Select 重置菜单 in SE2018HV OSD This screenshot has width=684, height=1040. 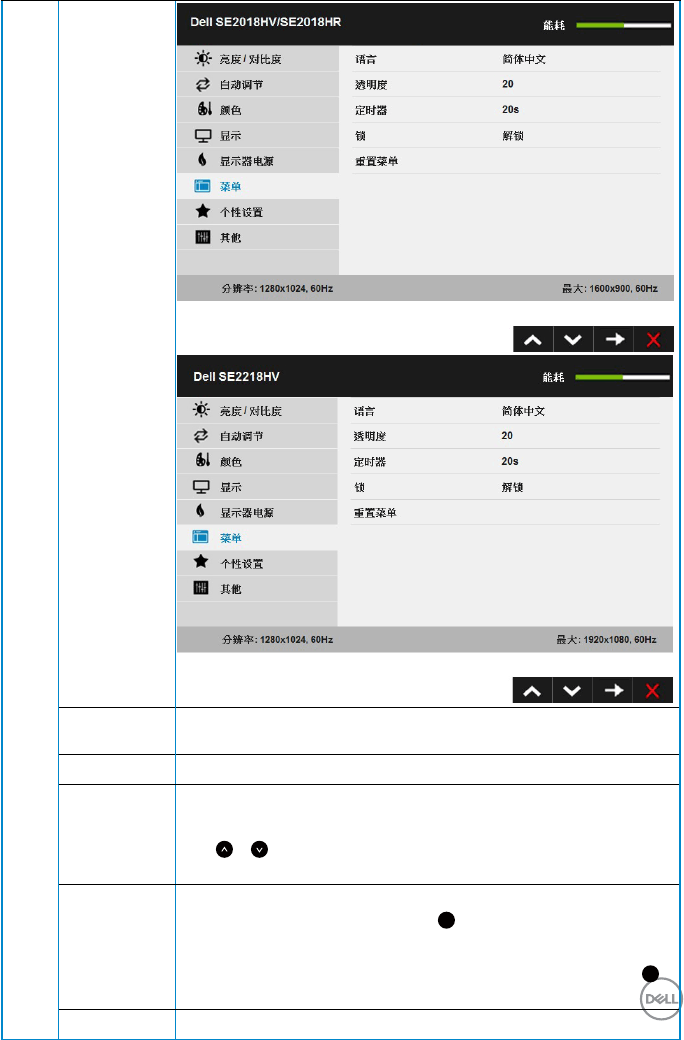[x=376, y=161]
